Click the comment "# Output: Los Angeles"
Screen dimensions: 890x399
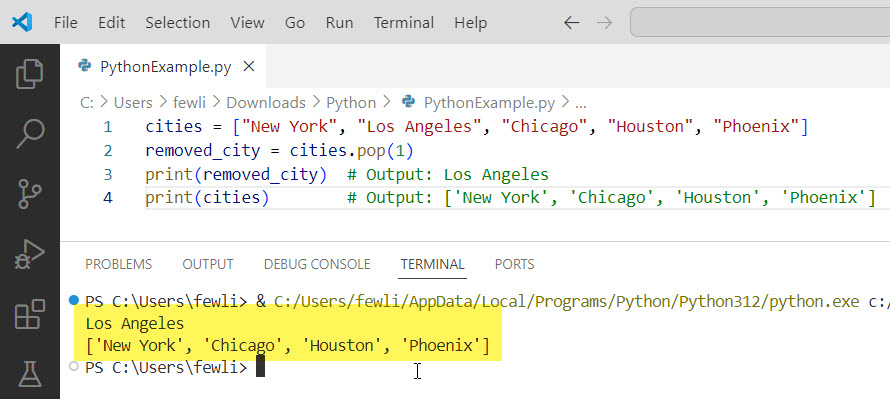point(448,174)
